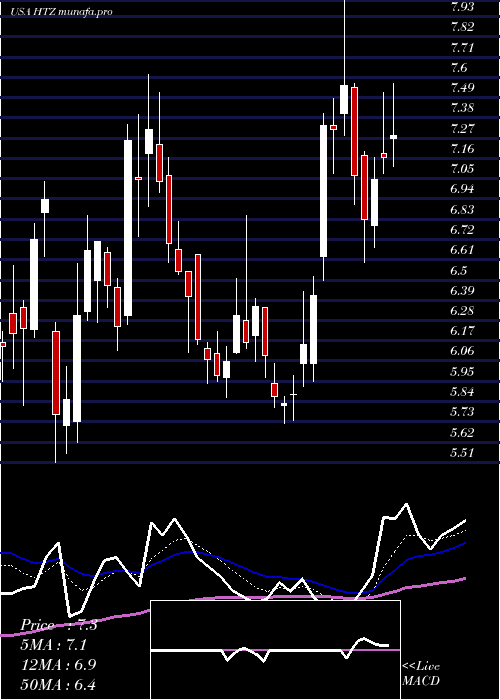This screenshot has width=500, height=700.
Task: Click the 6.83 price axis label
Action: click(463, 209)
